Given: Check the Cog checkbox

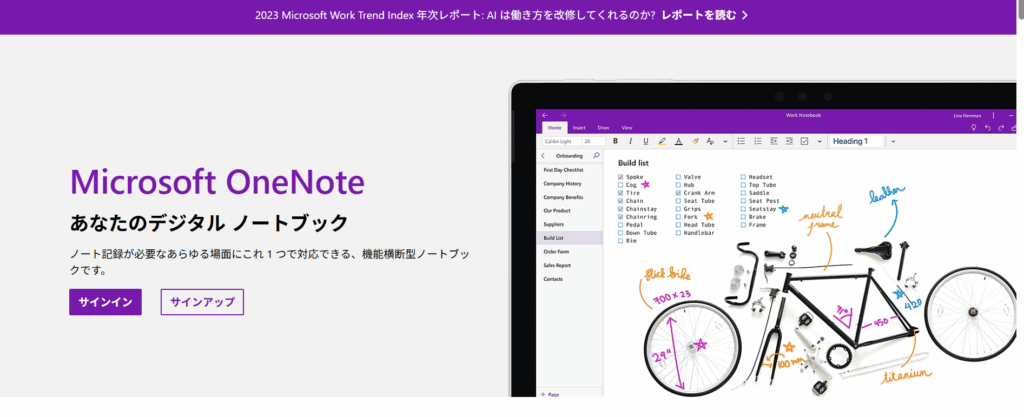Looking at the screenshot, I should click(x=620, y=185).
